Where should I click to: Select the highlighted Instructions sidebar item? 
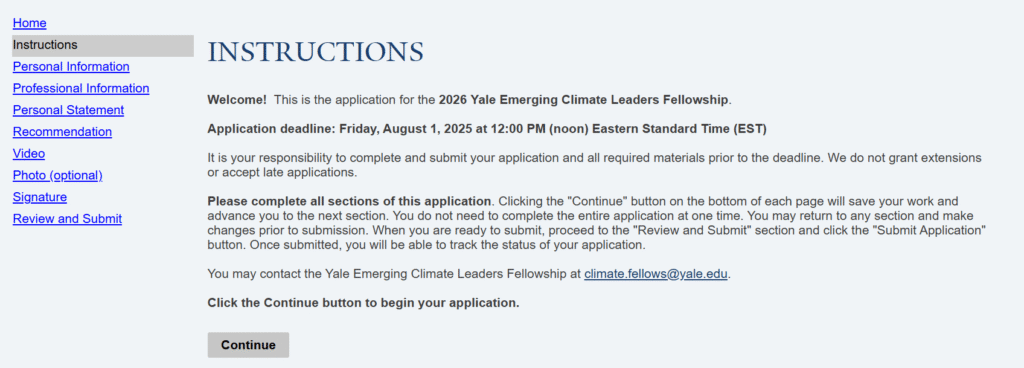point(103,45)
